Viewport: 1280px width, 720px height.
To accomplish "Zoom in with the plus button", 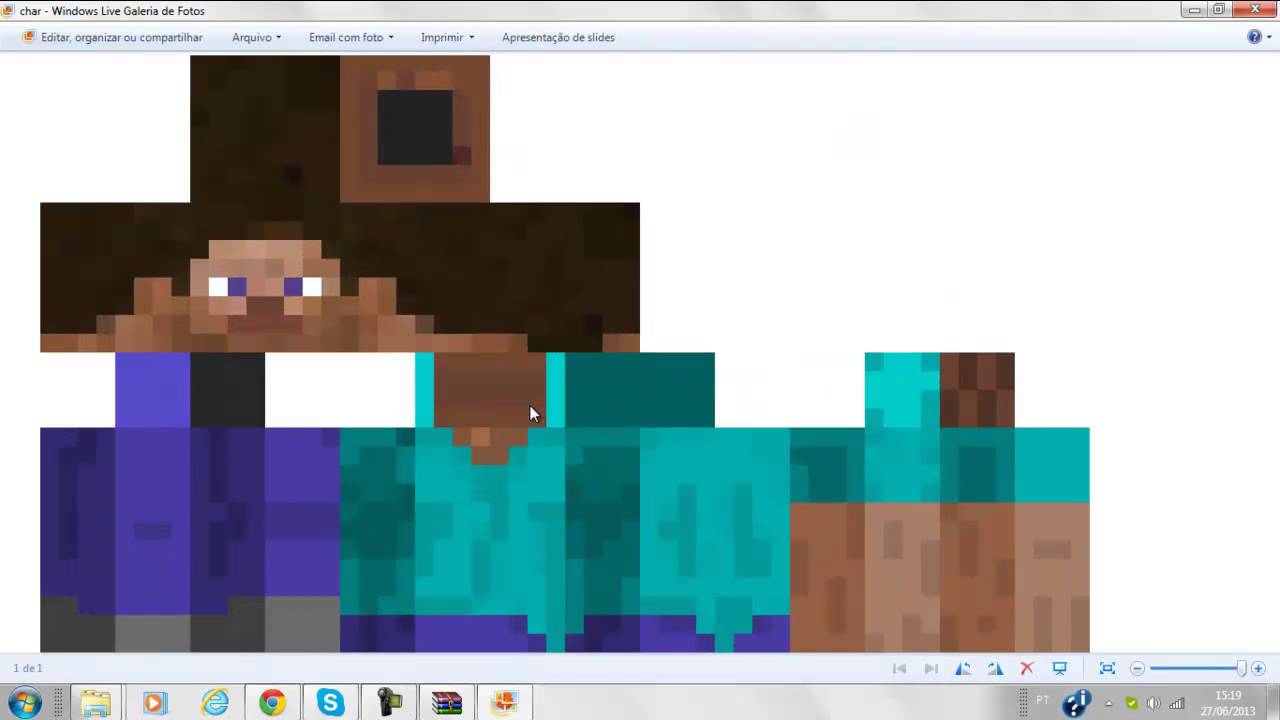I will [x=1258, y=668].
